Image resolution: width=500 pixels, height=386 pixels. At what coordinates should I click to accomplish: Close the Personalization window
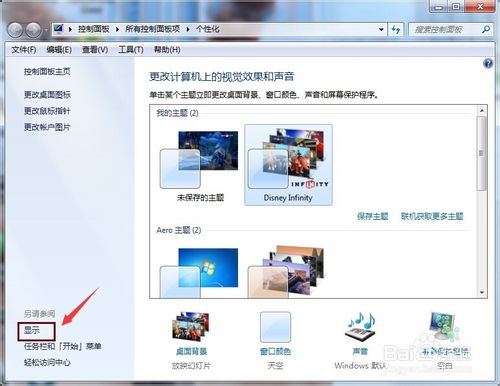[480, 7]
